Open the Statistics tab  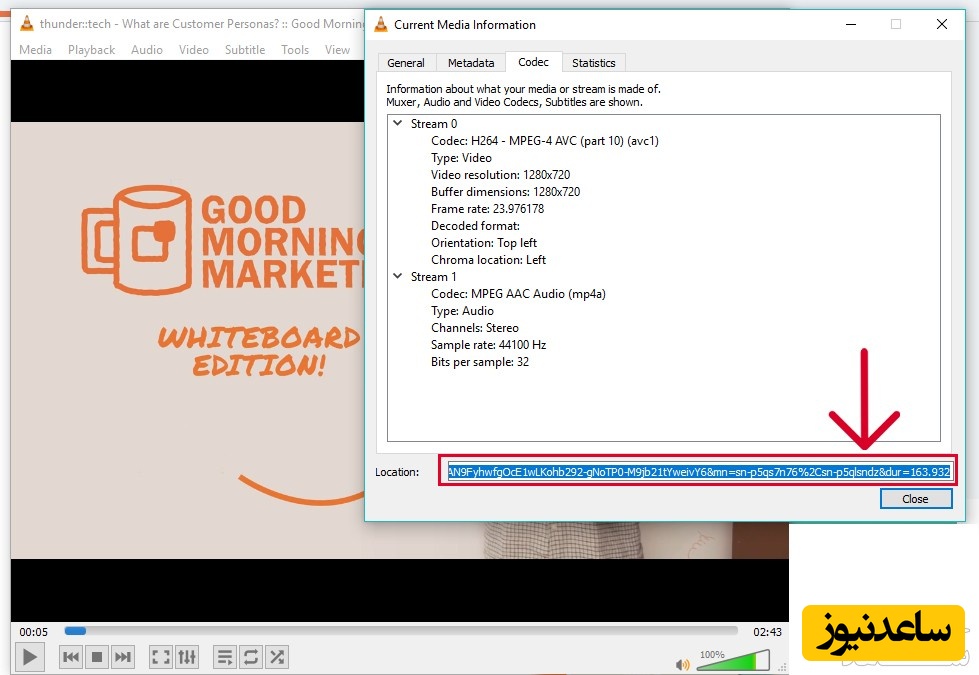(x=593, y=63)
